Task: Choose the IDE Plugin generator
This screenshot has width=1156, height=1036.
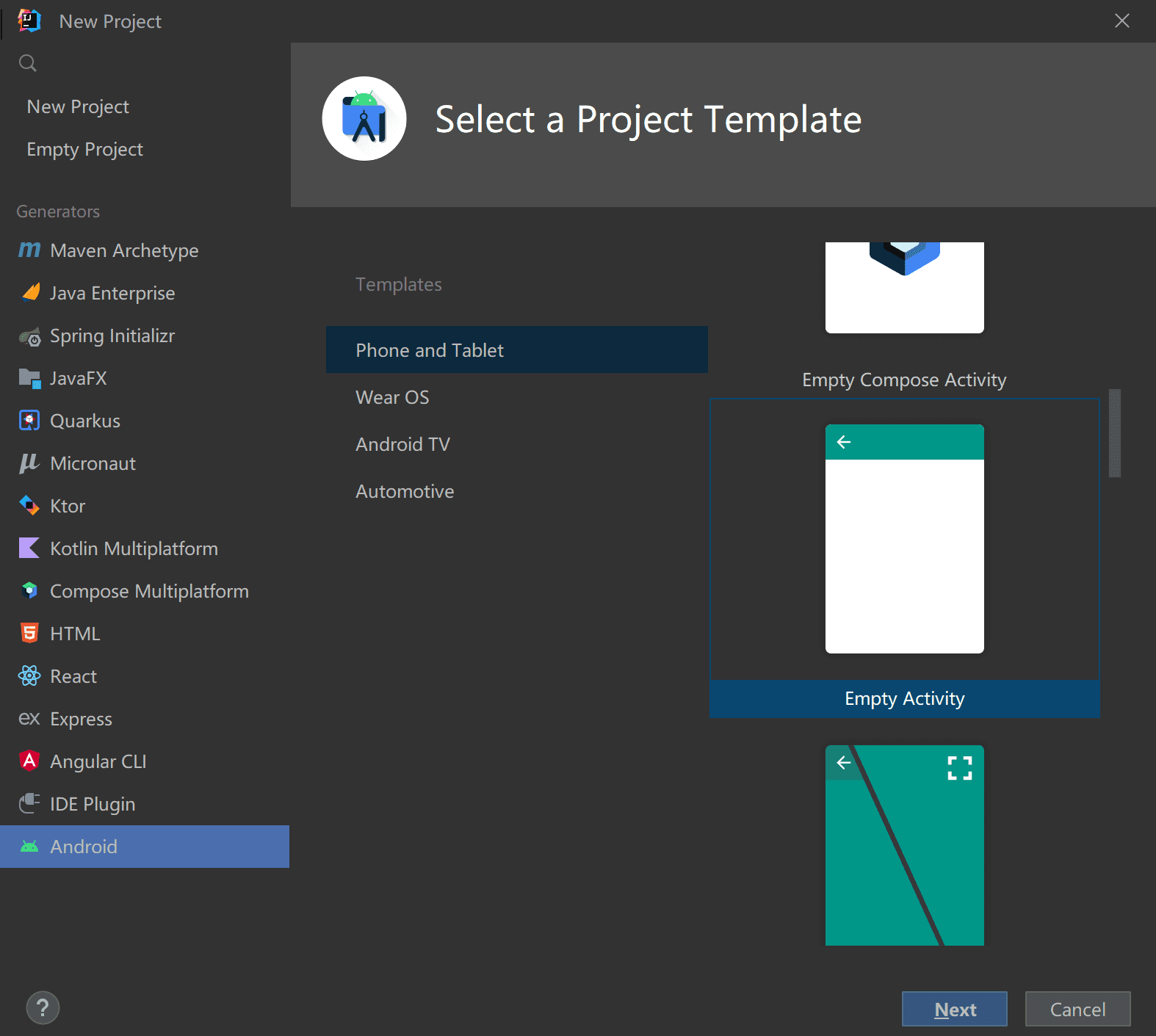Action: pos(145,804)
